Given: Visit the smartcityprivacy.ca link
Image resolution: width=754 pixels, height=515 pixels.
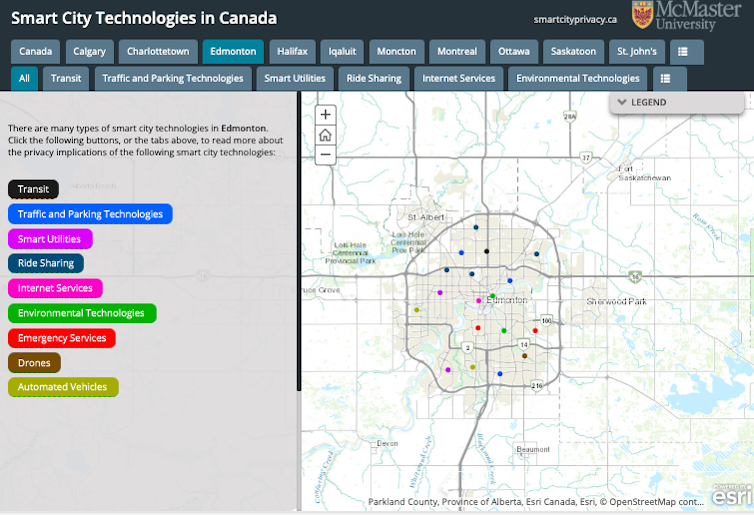Looking at the screenshot, I should tap(575, 19).
